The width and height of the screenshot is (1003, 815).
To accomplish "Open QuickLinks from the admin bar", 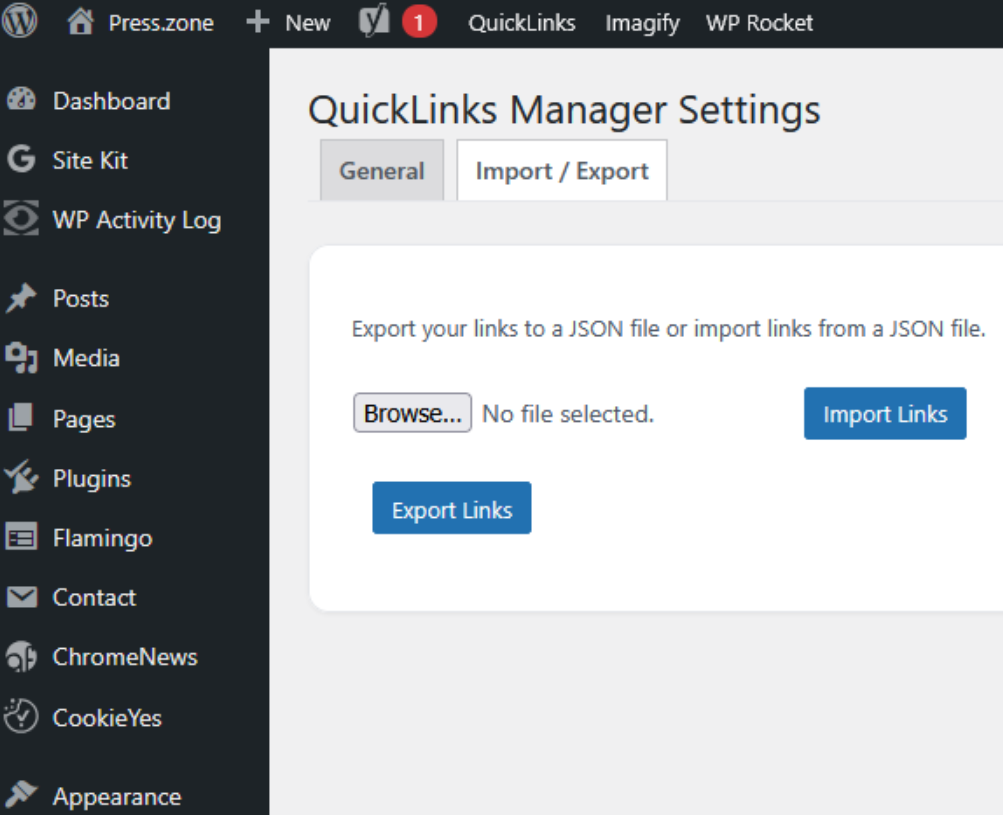I will [x=521, y=21].
